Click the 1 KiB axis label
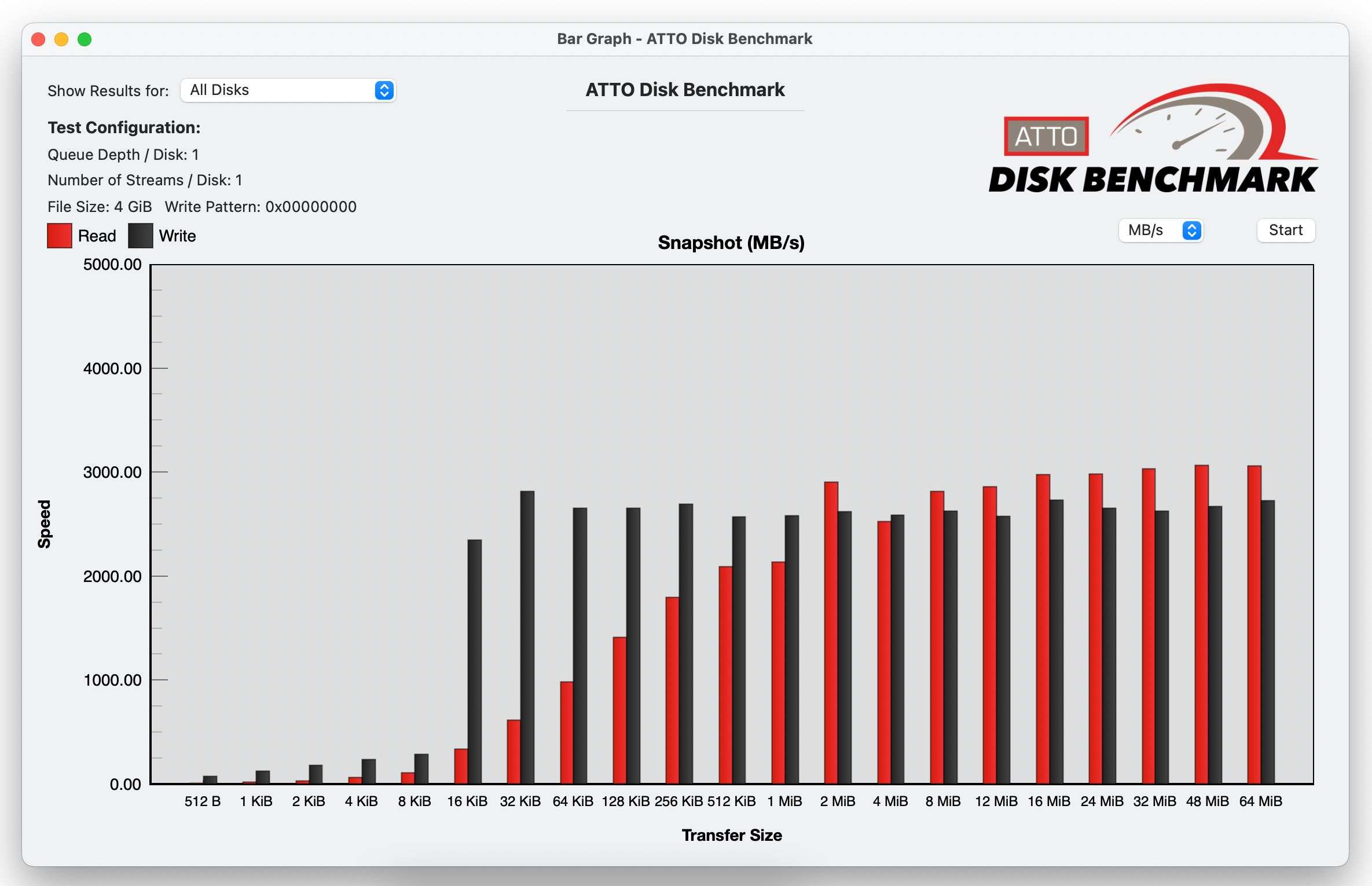Screen dimensions: 1372x886 coord(256,801)
